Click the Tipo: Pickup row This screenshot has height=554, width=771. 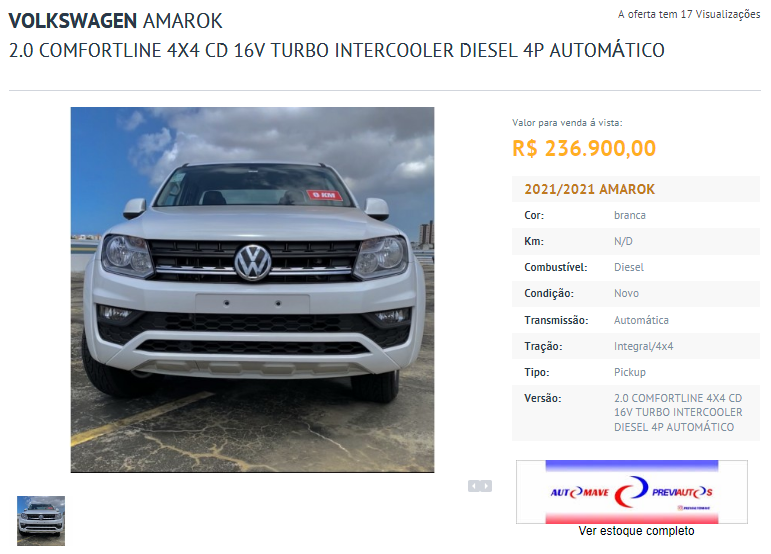(x=636, y=372)
